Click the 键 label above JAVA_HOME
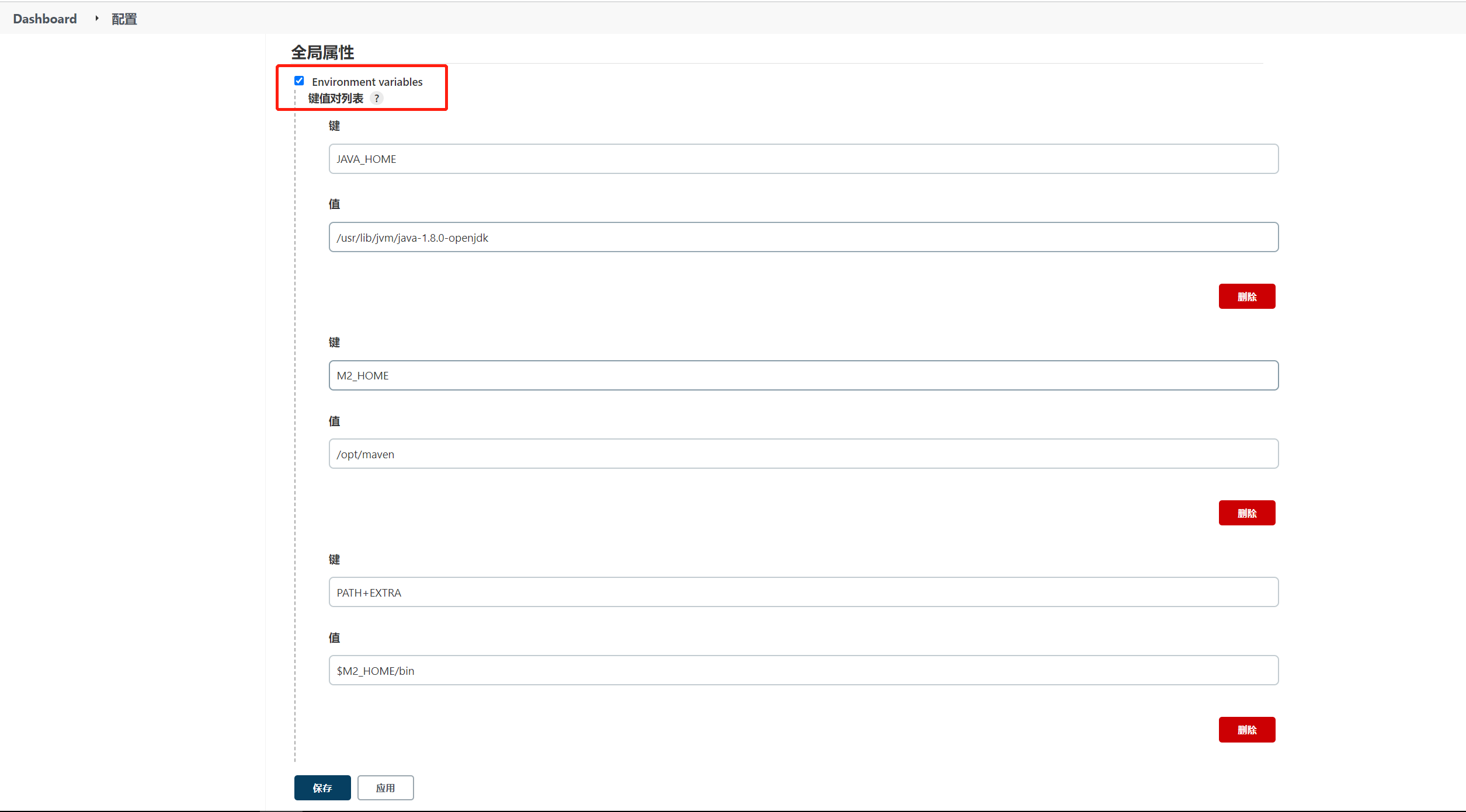Image resolution: width=1466 pixels, height=812 pixels. click(x=334, y=126)
